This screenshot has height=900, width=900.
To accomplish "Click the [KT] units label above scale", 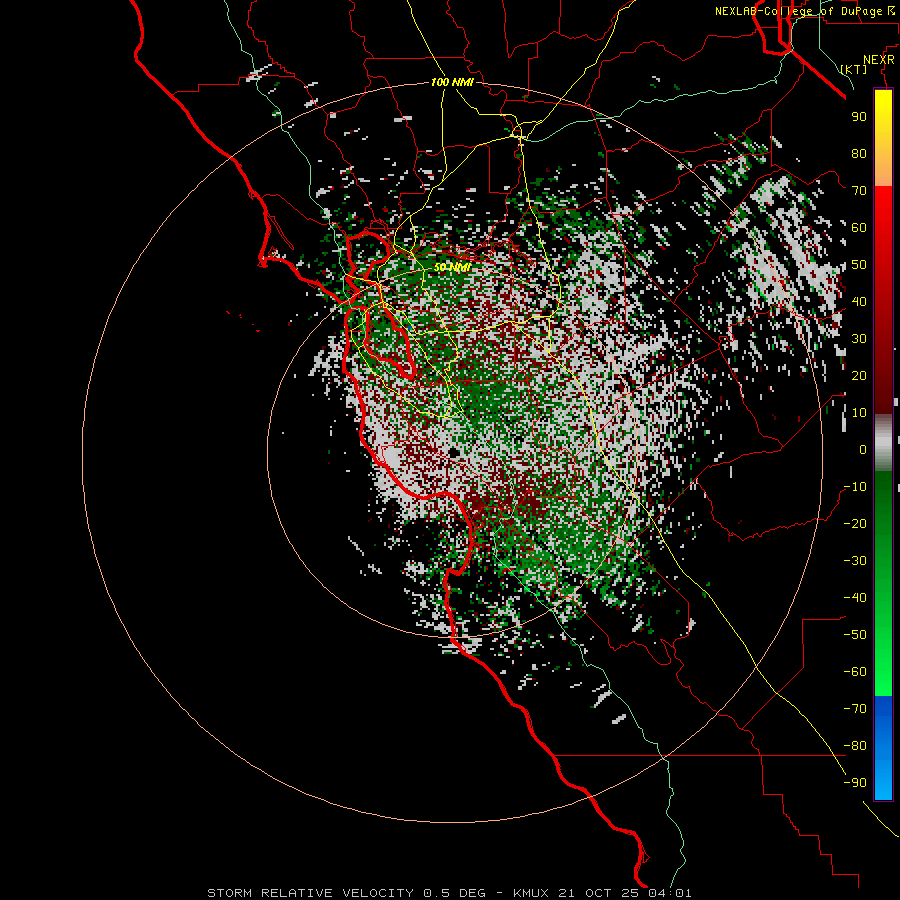I will click(854, 69).
